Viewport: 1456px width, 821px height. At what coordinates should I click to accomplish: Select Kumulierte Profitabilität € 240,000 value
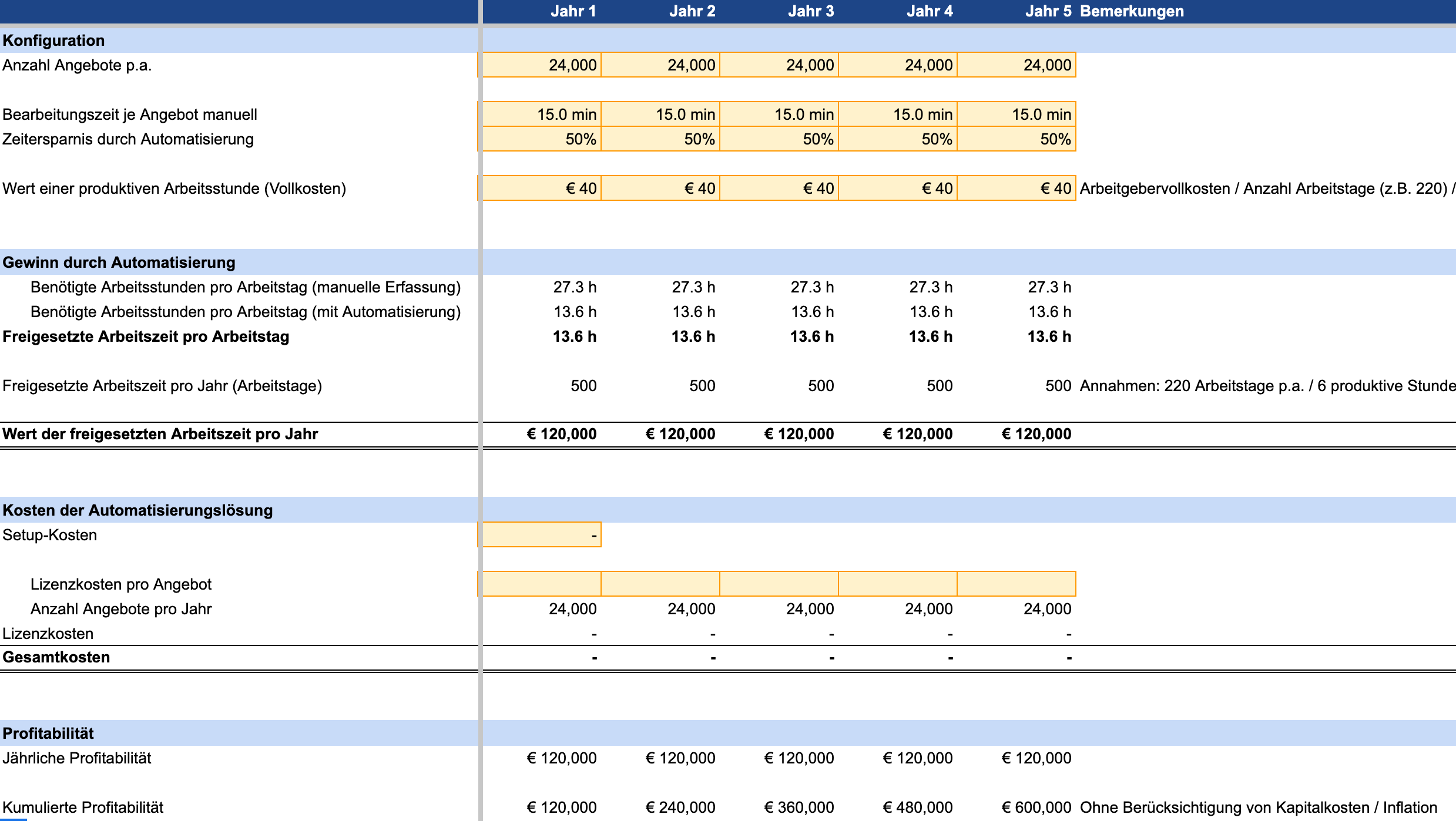680,807
